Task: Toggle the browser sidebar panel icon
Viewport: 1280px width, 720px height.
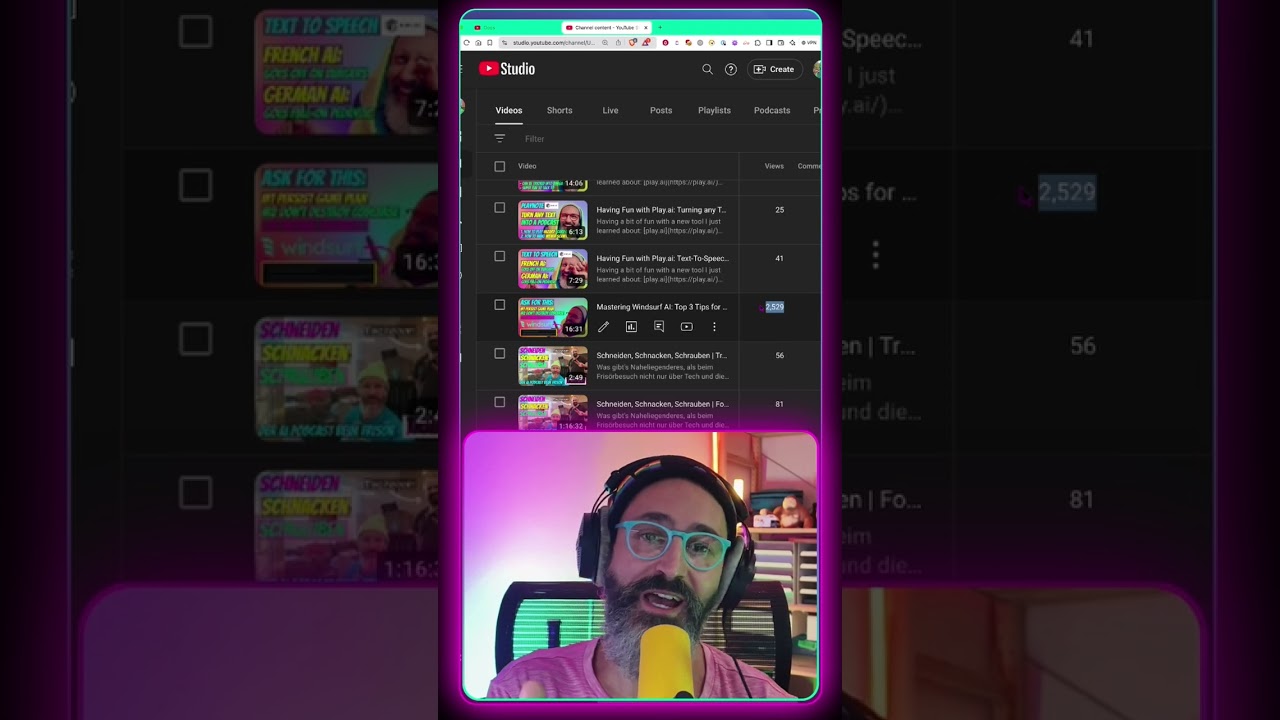Action: (x=769, y=43)
